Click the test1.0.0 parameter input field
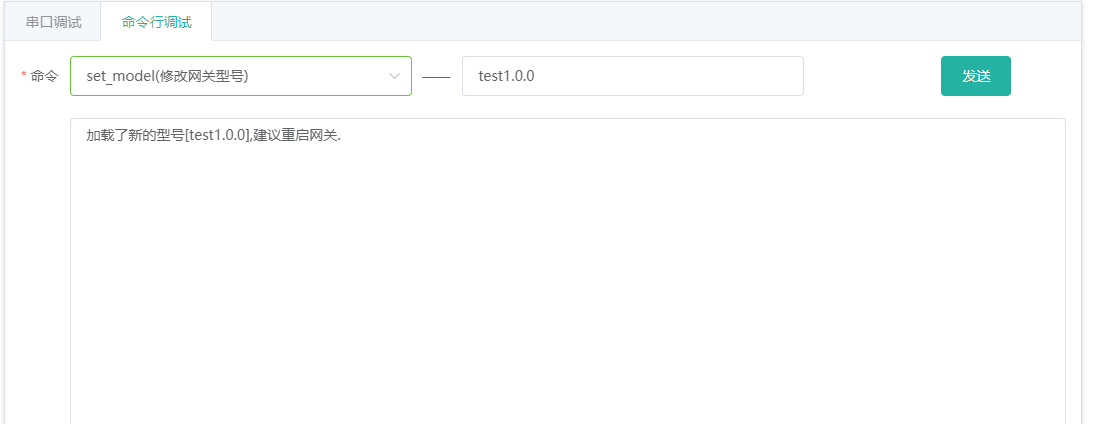This screenshot has height=424, width=1113. tap(632, 76)
